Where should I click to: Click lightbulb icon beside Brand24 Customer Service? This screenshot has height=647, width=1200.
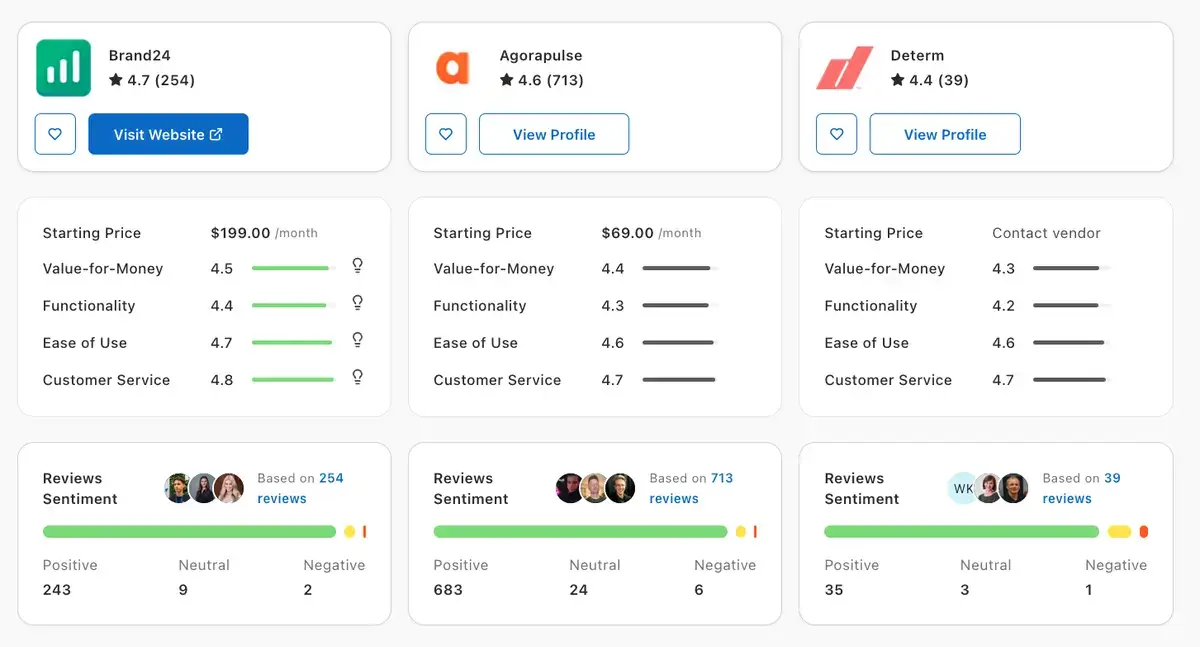357,377
